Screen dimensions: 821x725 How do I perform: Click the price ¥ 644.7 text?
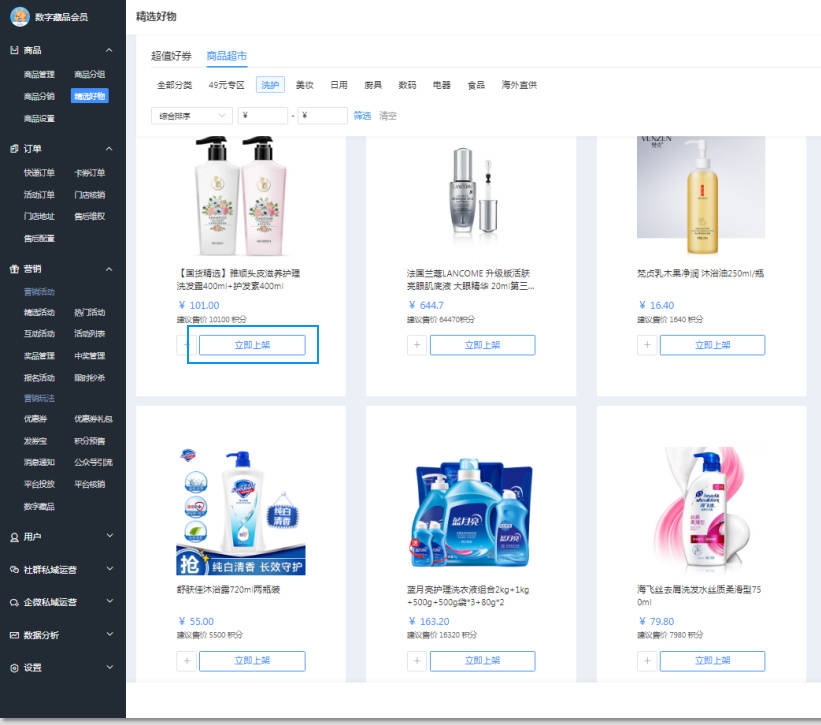pos(426,305)
